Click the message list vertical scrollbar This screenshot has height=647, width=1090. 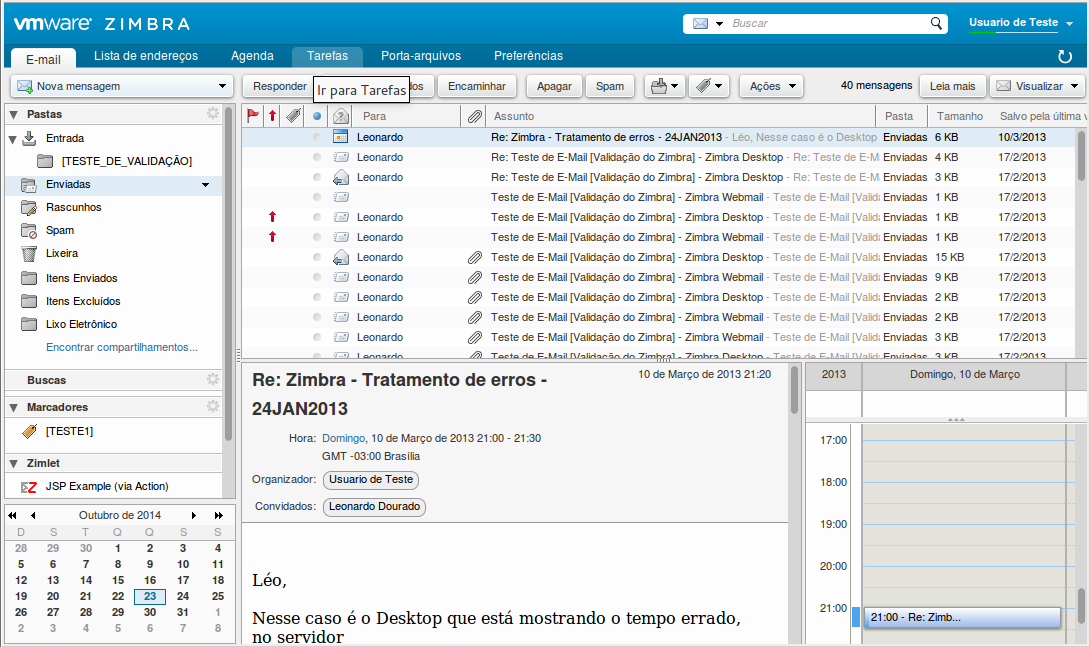1081,156
